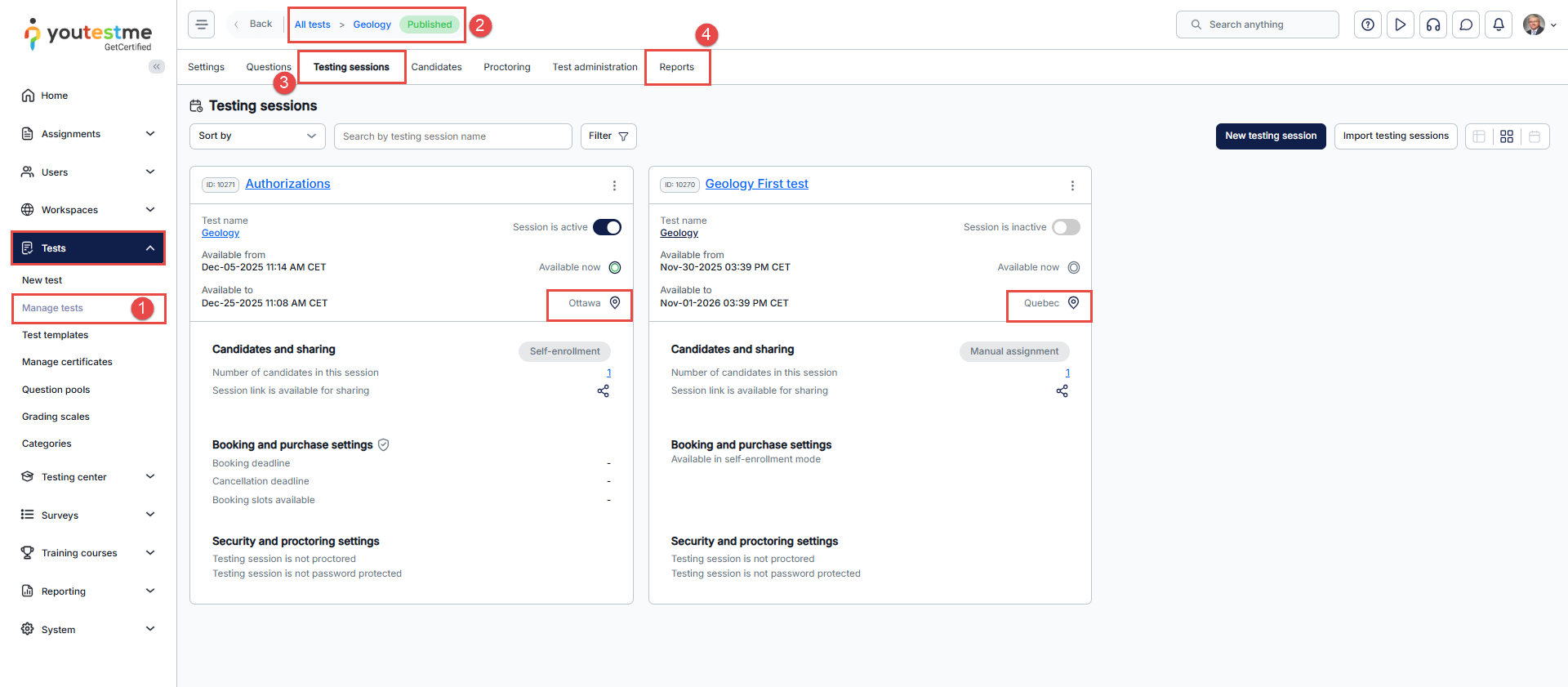This screenshot has width=1568, height=687.
Task: Enable the Geology First test session toggle
Action: coord(1066,227)
